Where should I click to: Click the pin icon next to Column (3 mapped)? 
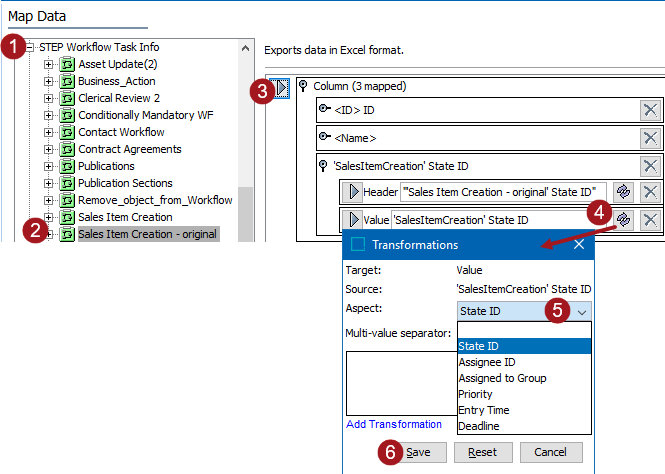tap(303, 86)
